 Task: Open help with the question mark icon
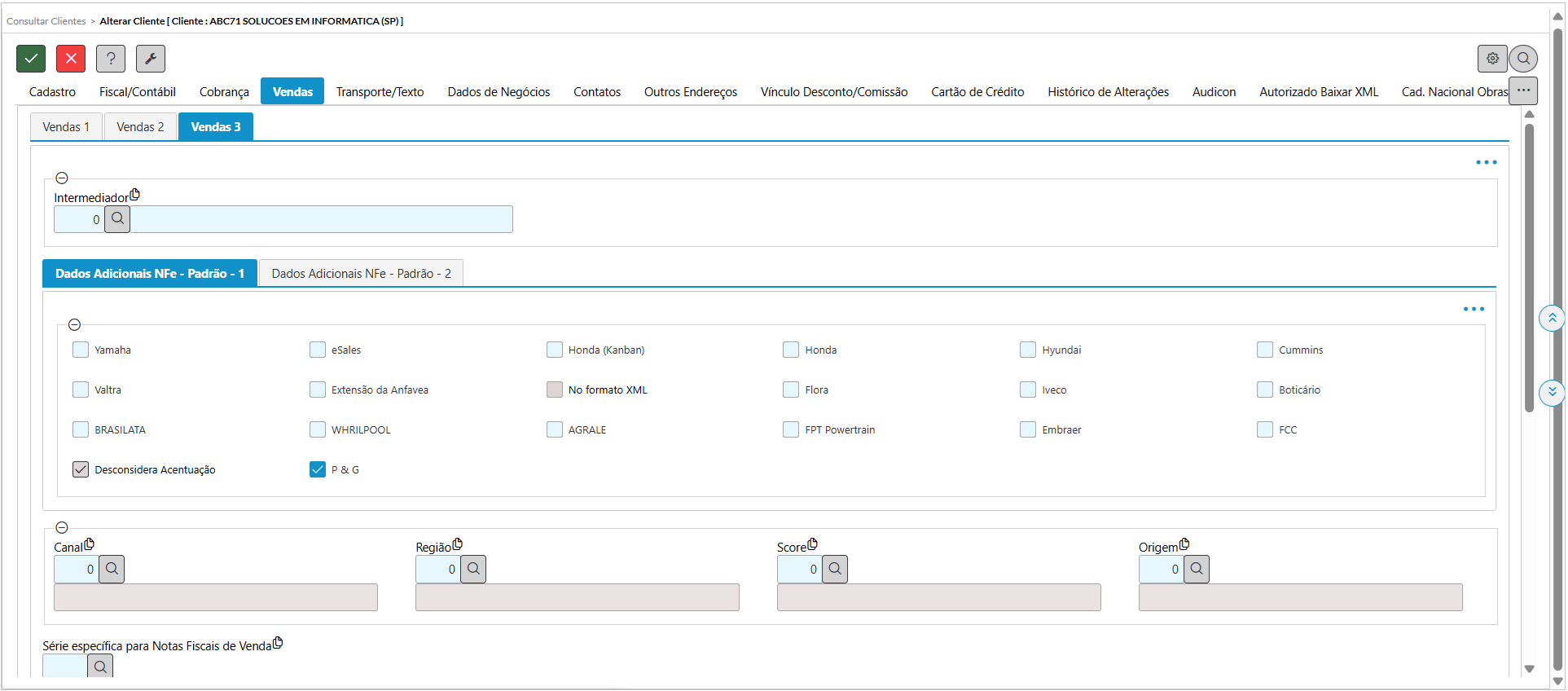point(111,59)
